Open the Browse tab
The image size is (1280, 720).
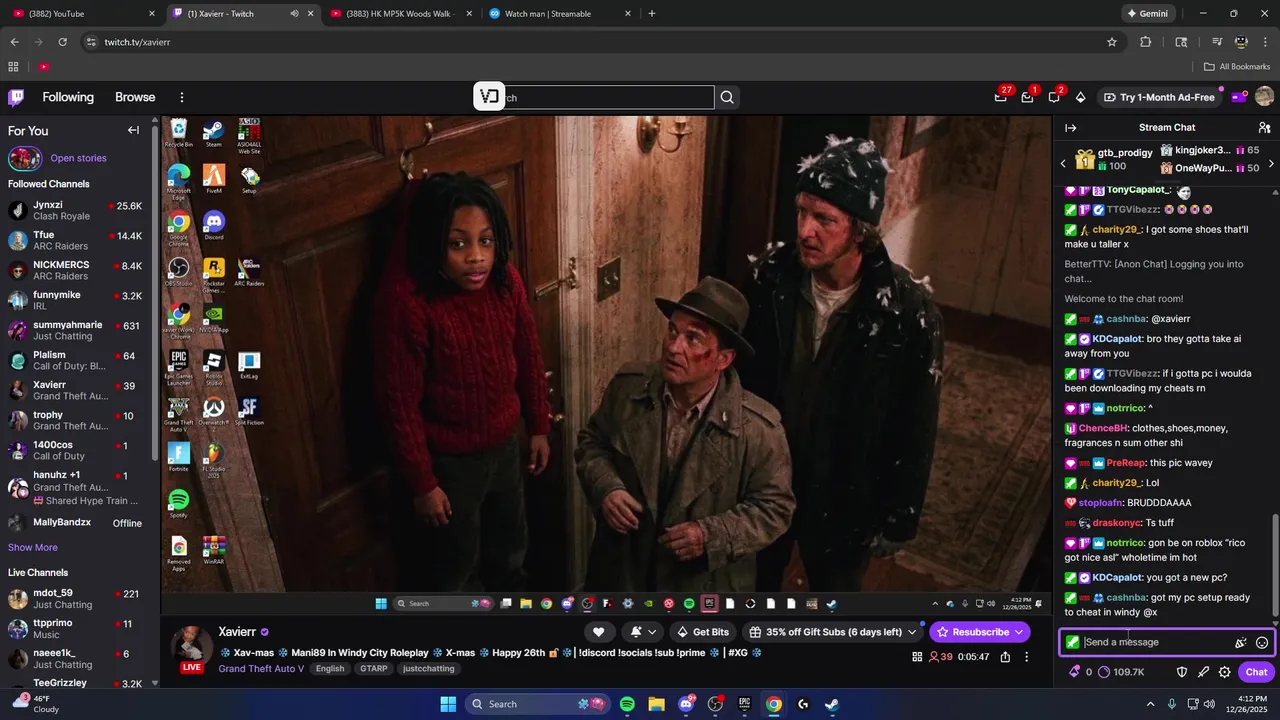click(x=135, y=97)
